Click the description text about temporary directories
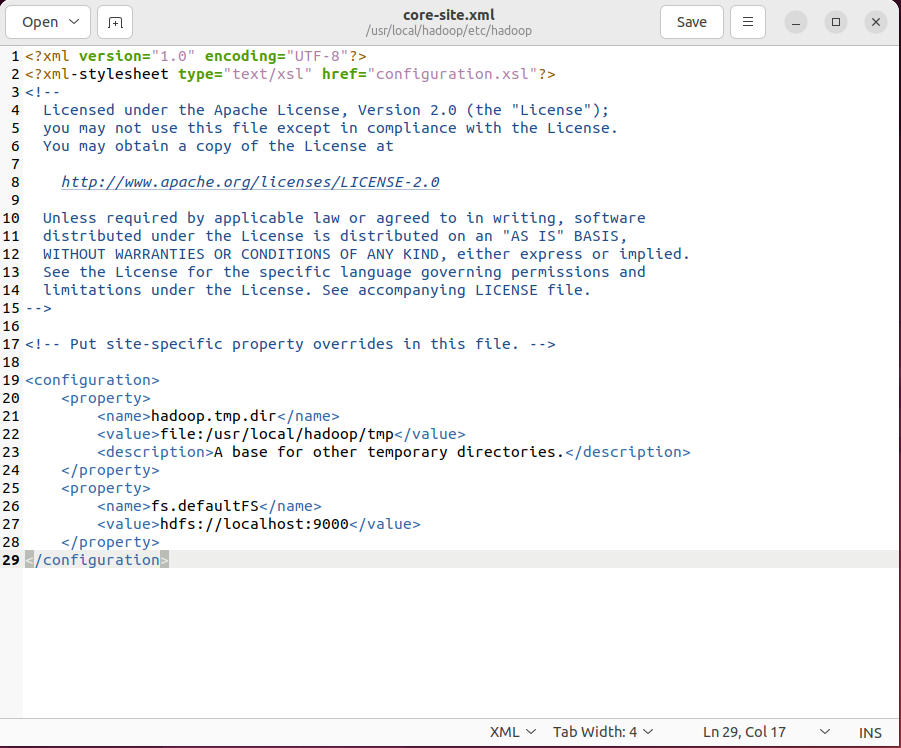The width and height of the screenshot is (901, 748). 389,452
